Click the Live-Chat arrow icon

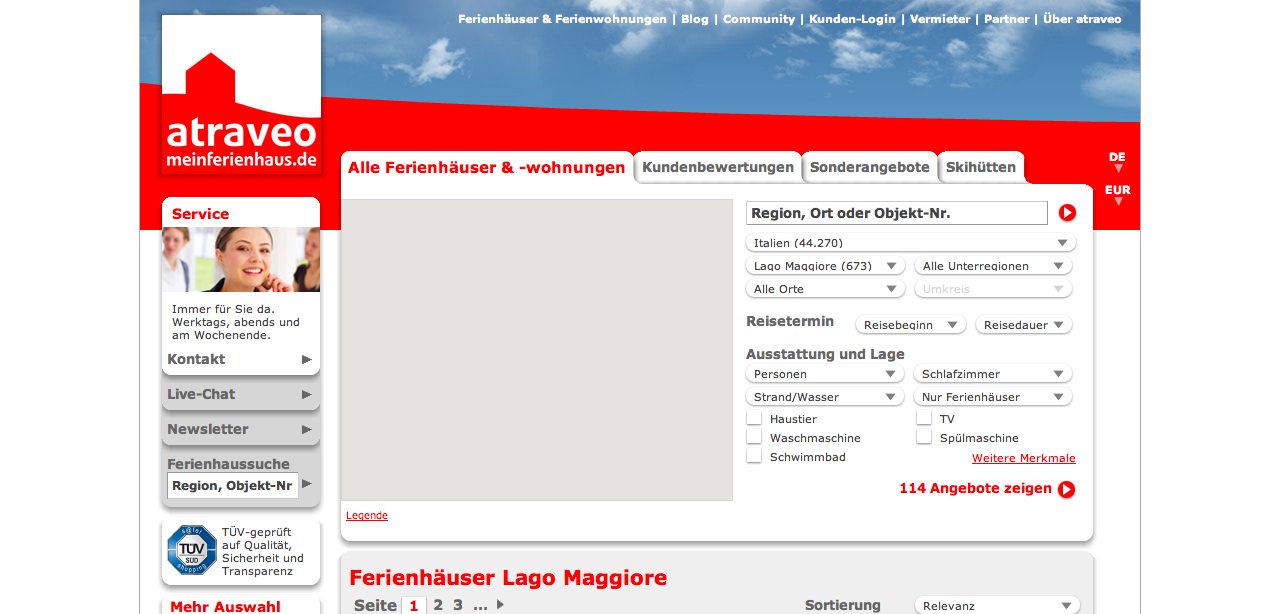[307, 395]
